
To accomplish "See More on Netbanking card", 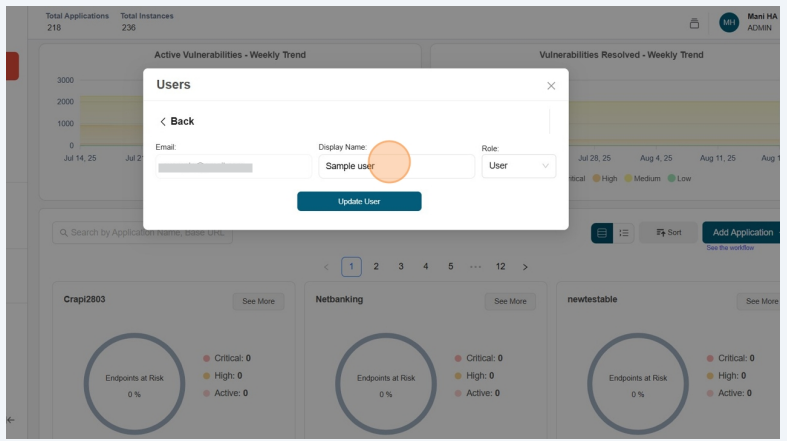I will click(x=510, y=301).
